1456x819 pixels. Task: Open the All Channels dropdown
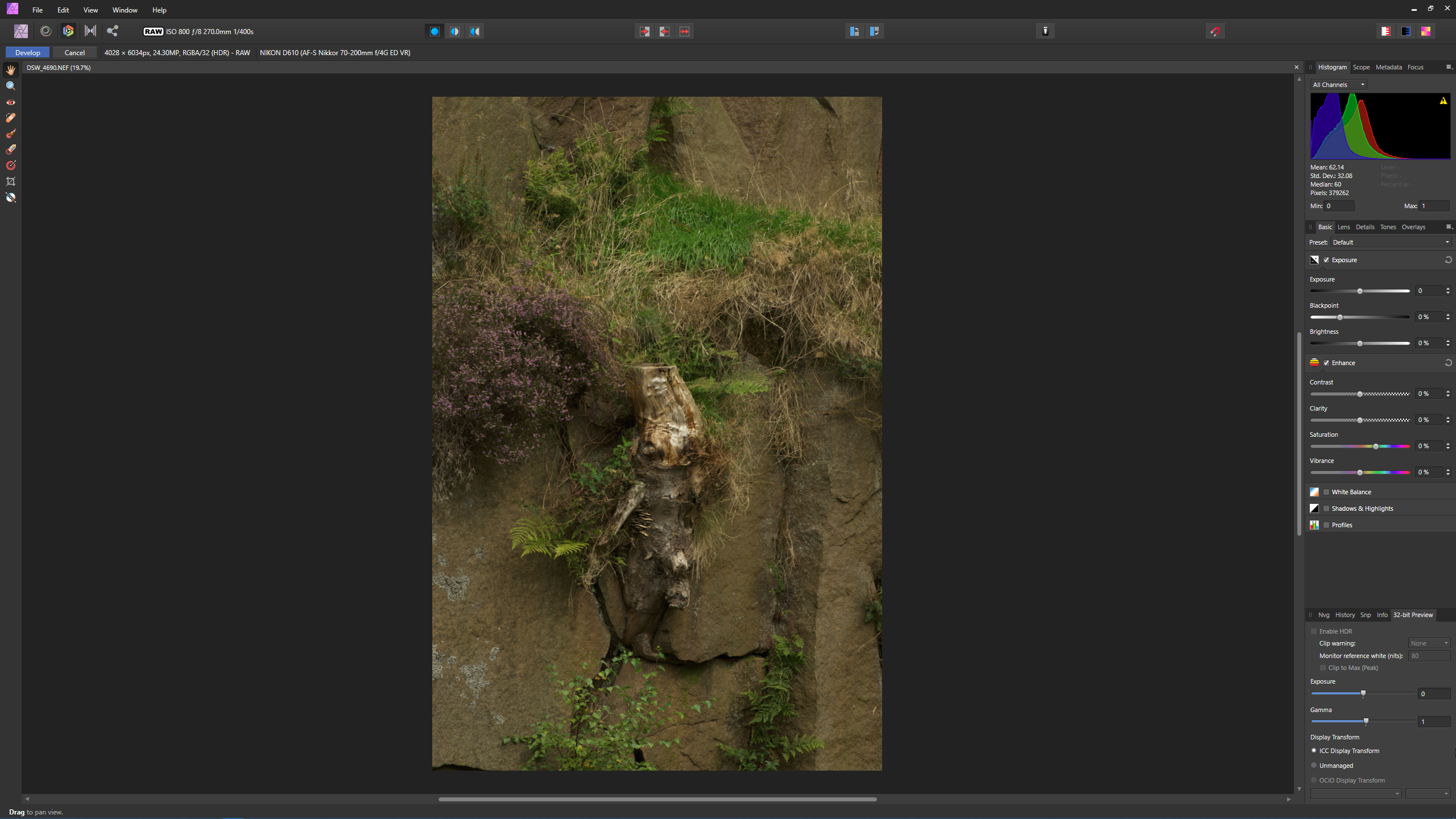click(x=1338, y=85)
